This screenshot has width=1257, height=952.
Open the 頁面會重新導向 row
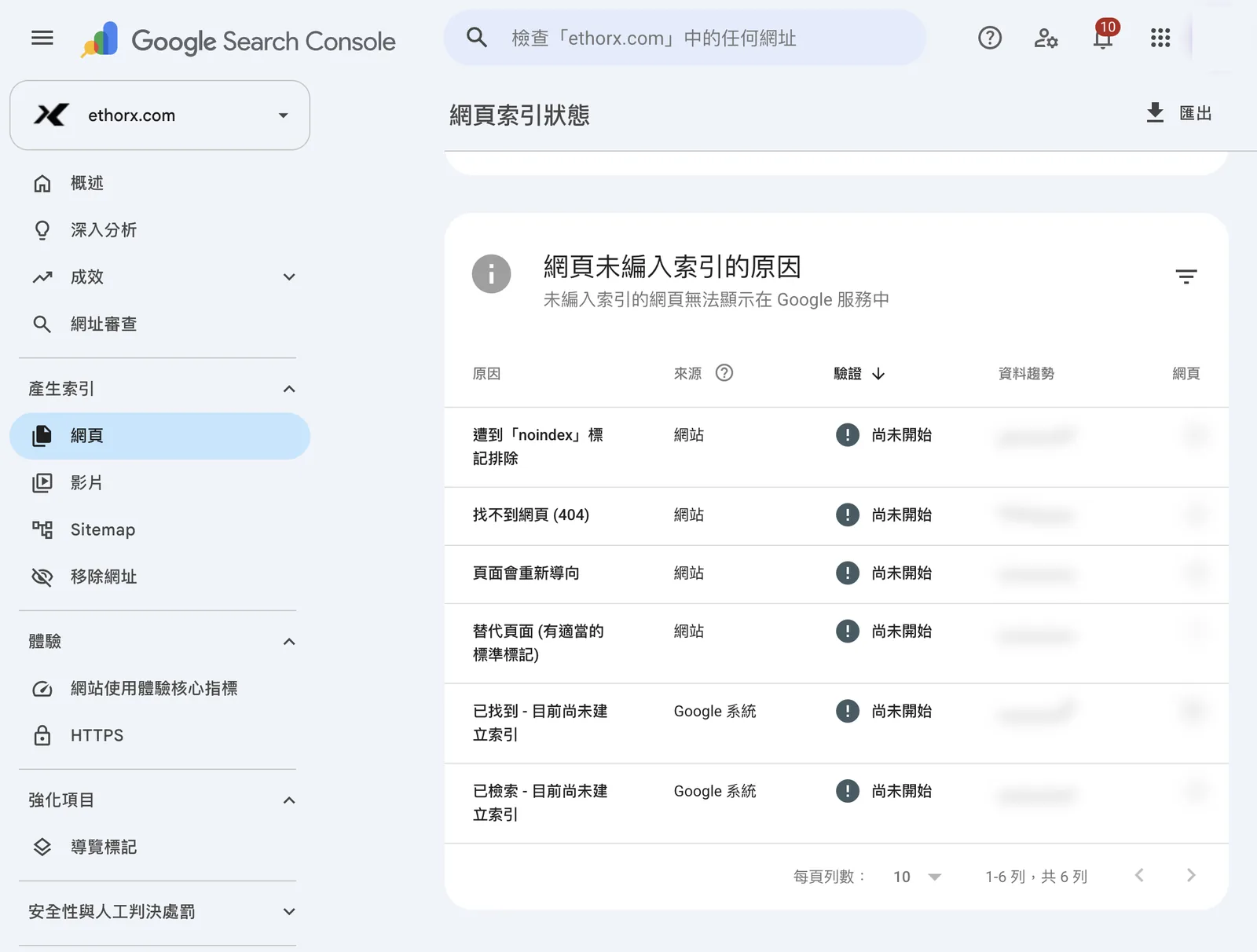click(x=837, y=574)
